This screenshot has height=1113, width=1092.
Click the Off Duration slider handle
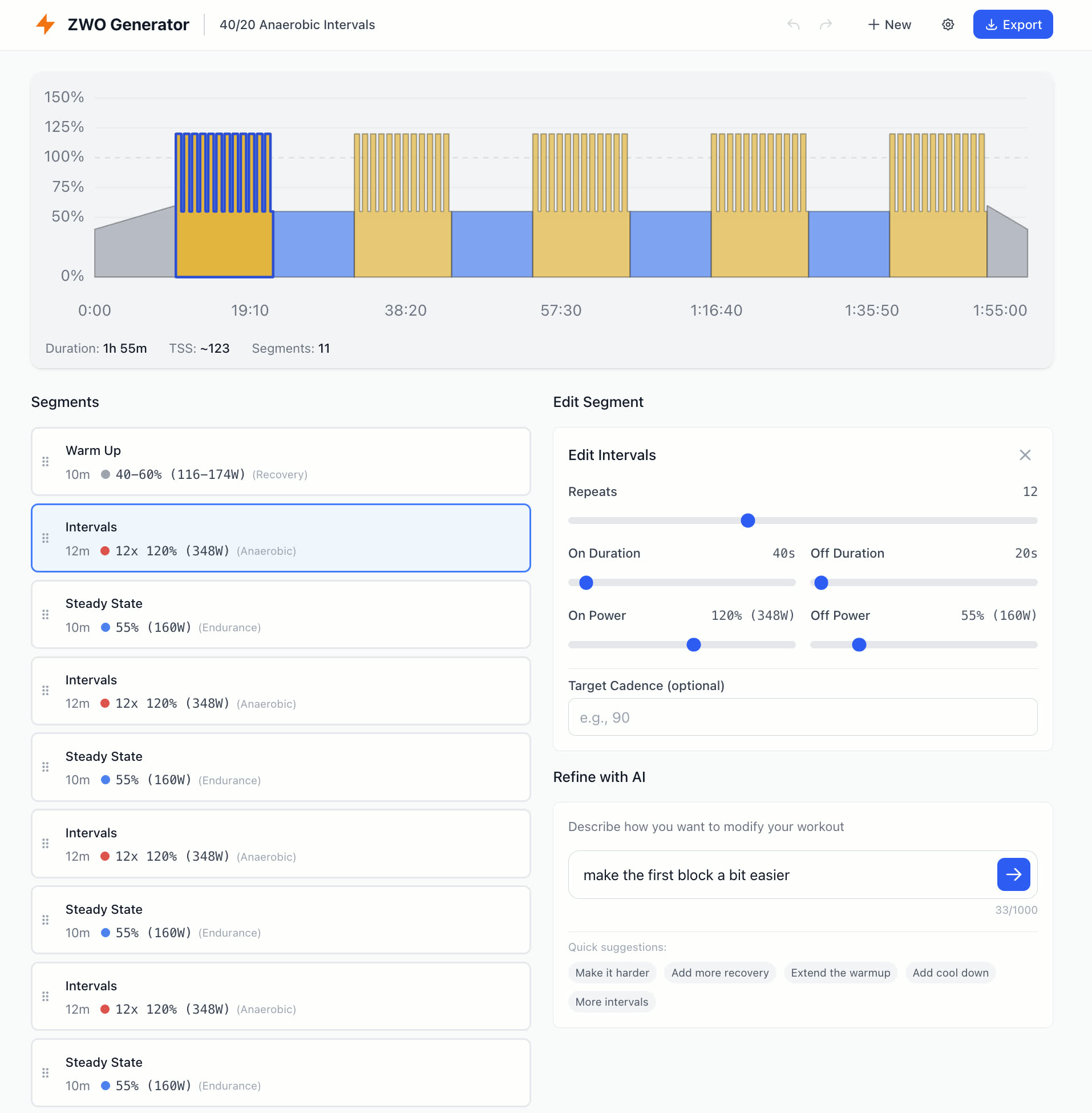(x=821, y=583)
